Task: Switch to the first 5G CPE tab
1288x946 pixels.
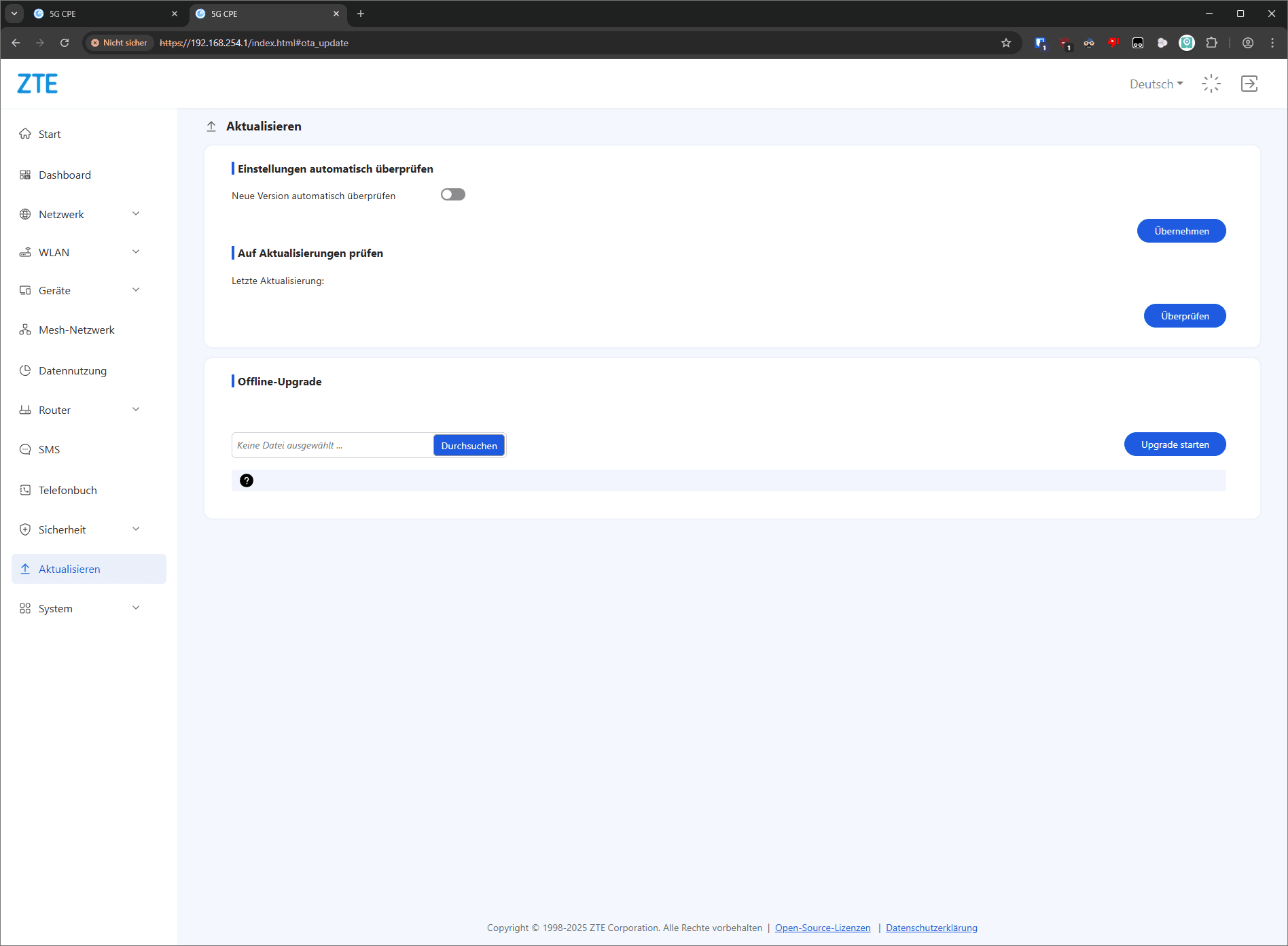Action: pyautogui.click(x=102, y=14)
